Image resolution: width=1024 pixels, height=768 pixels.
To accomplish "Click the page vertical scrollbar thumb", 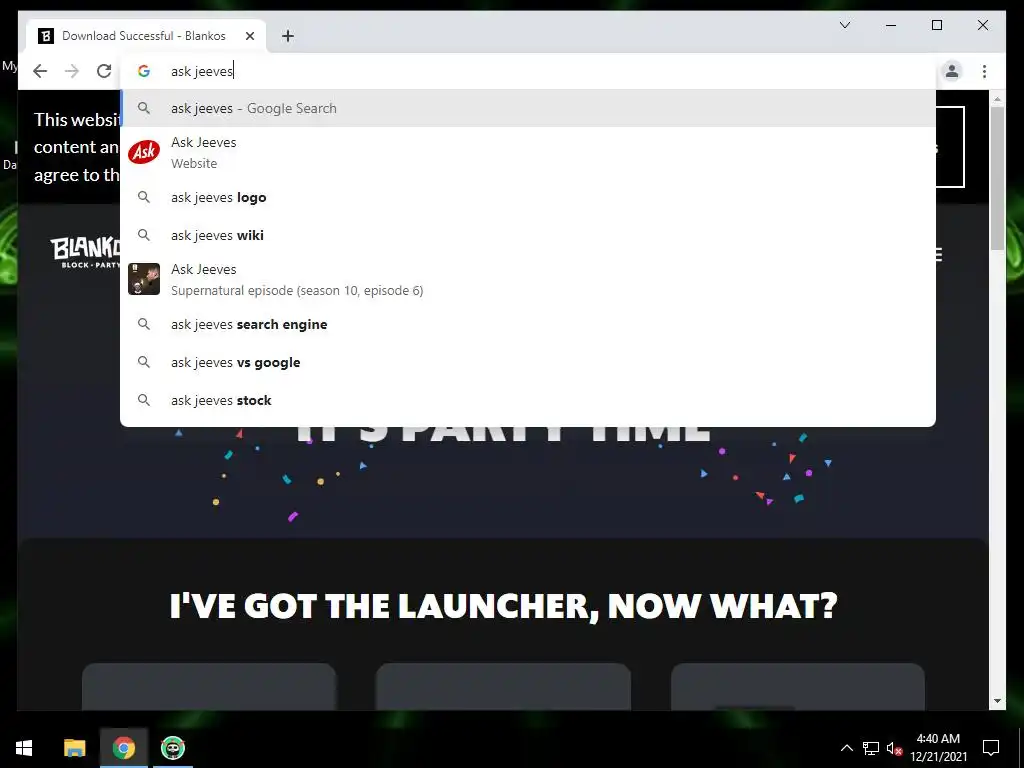I will point(997,178).
